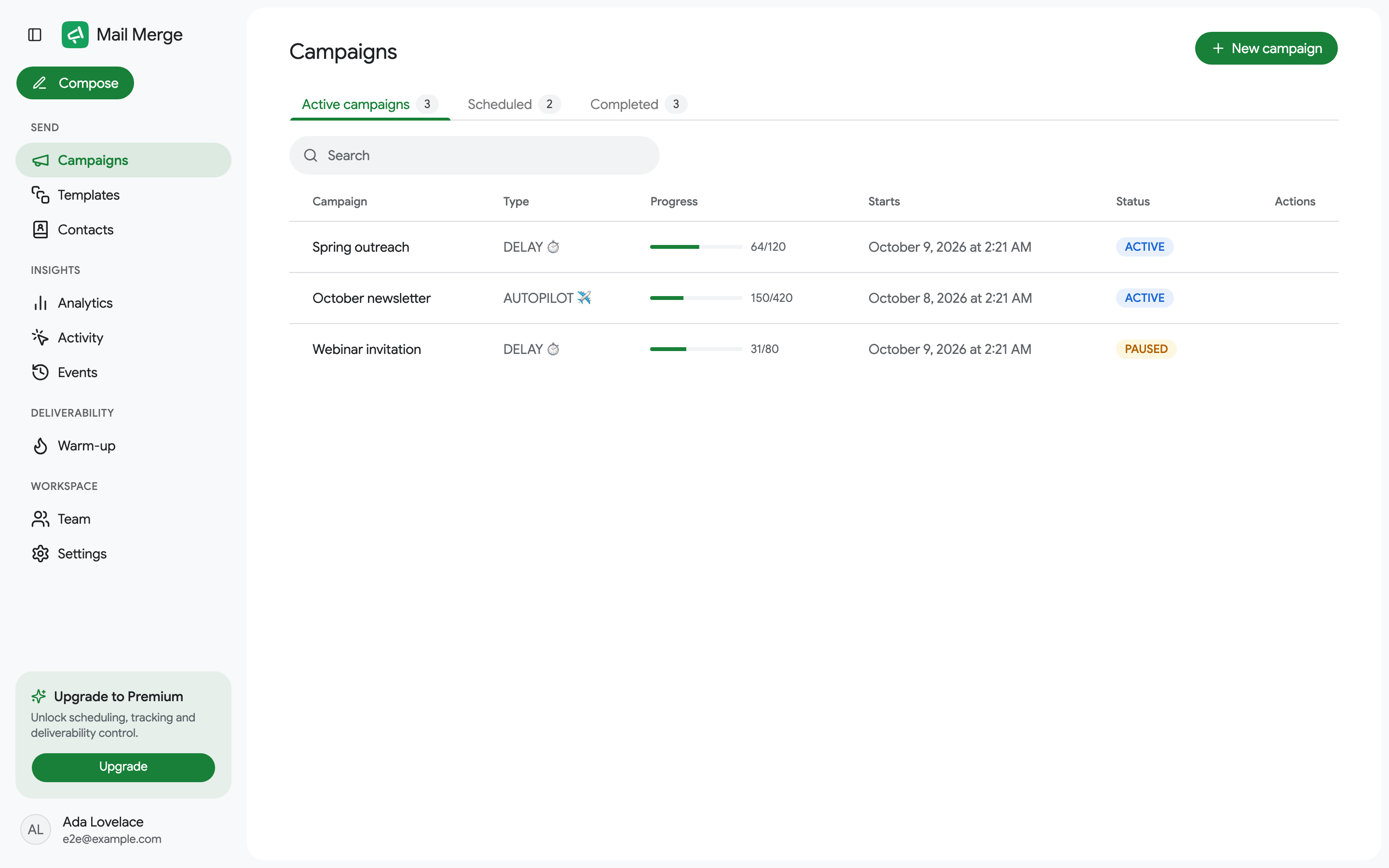This screenshot has width=1389, height=868.
Task: Toggle the sidebar collapse icon
Action: [x=34, y=35]
